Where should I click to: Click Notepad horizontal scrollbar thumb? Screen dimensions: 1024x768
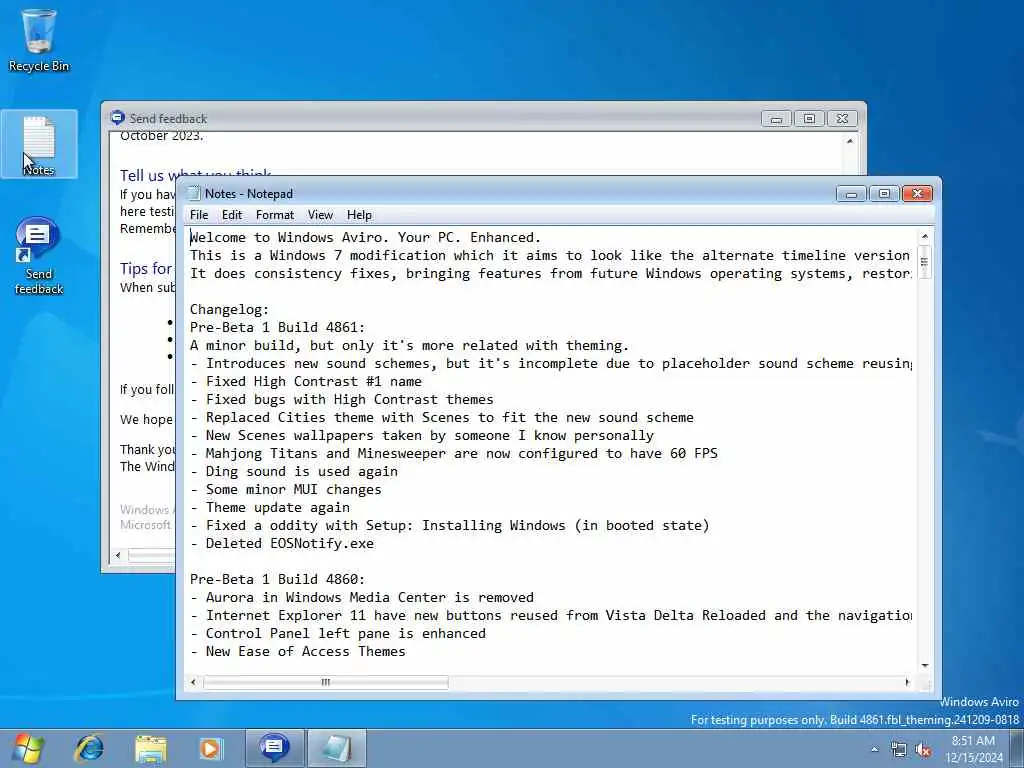point(326,682)
